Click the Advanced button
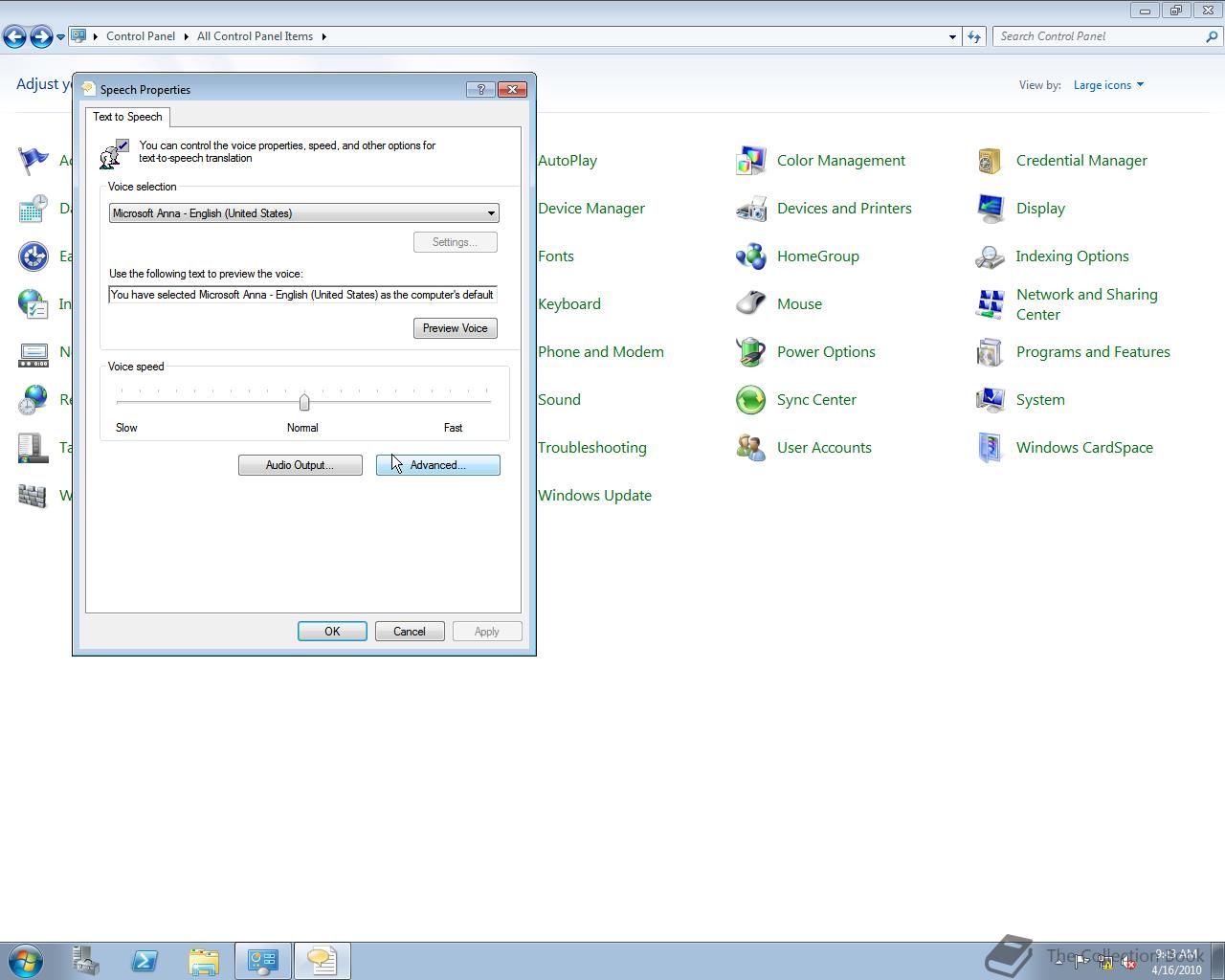This screenshot has height=980, width=1225. (x=437, y=465)
